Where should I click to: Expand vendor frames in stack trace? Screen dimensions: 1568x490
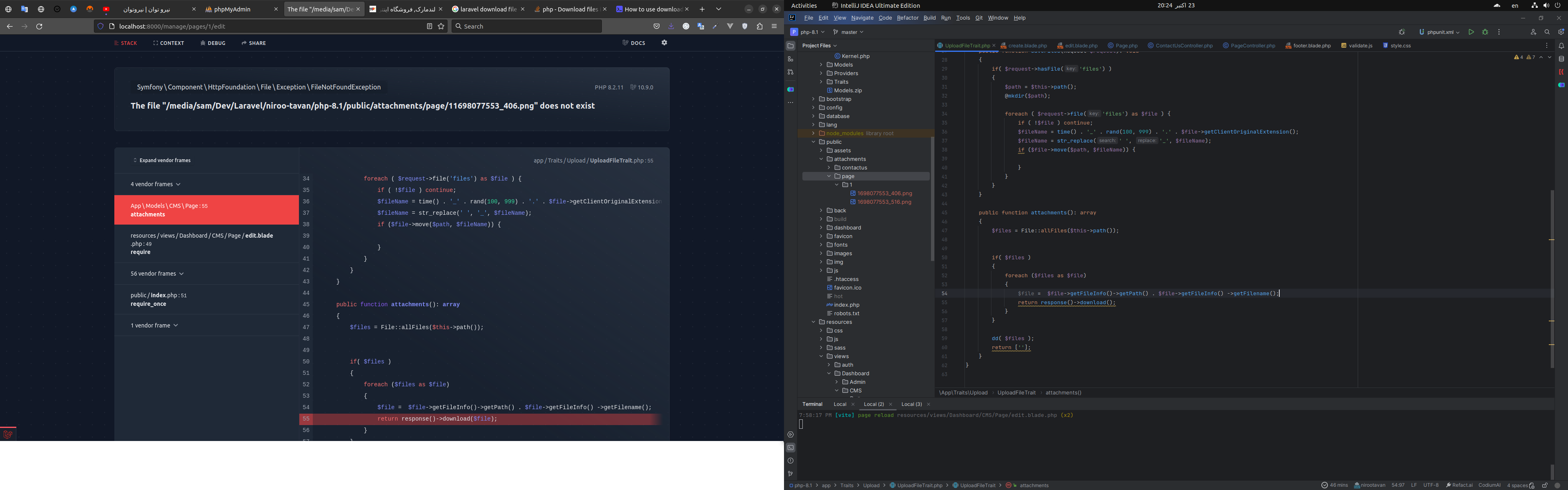[x=162, y=161]
